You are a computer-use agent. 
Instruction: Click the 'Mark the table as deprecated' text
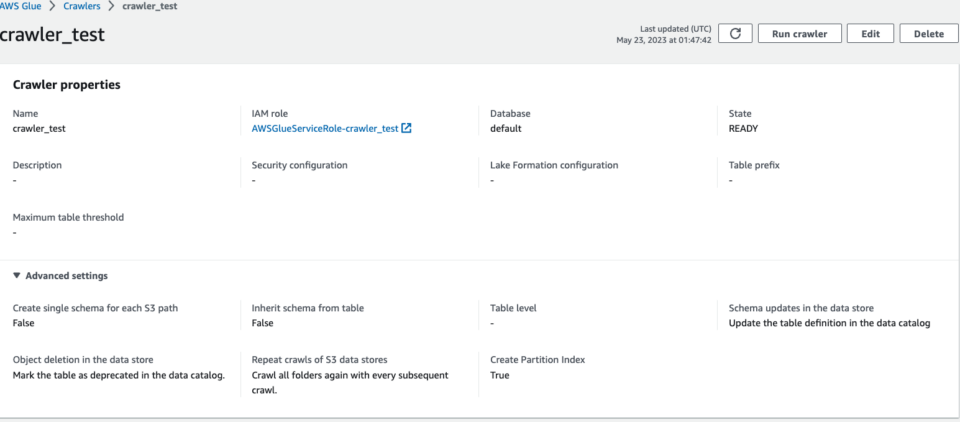point(118,375)
